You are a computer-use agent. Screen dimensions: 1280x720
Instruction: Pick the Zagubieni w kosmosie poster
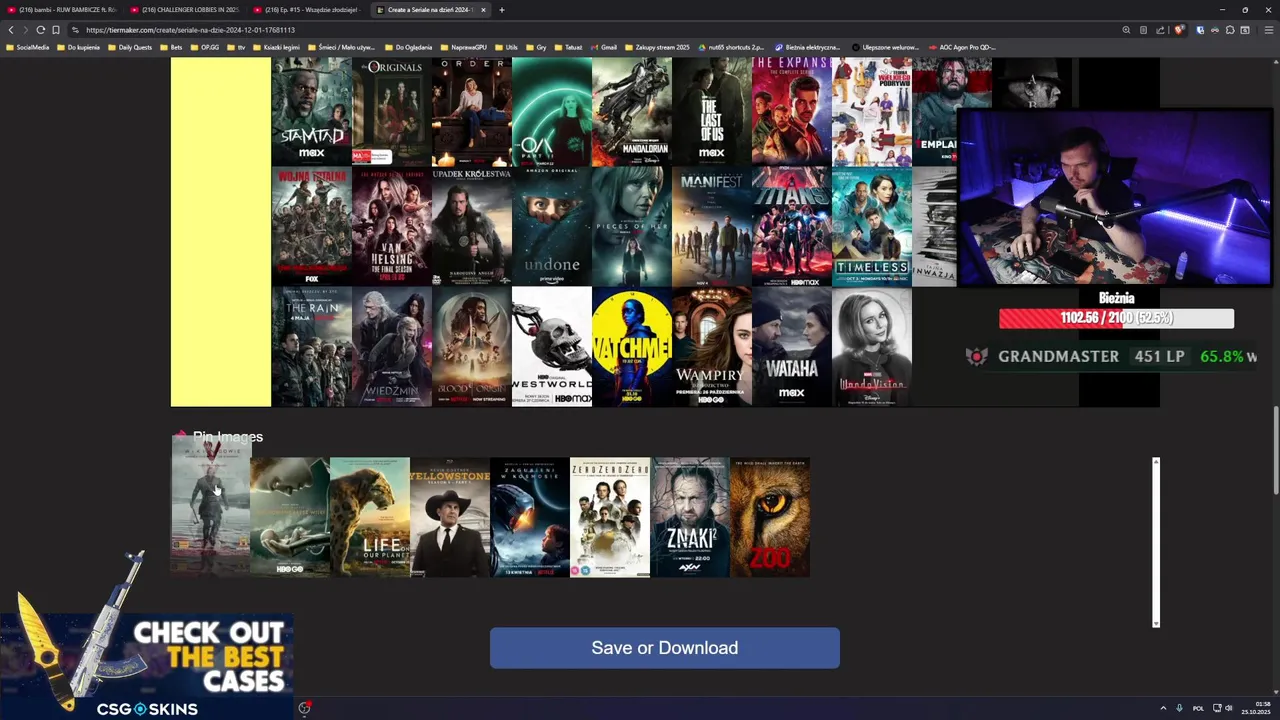pos(530,517)
